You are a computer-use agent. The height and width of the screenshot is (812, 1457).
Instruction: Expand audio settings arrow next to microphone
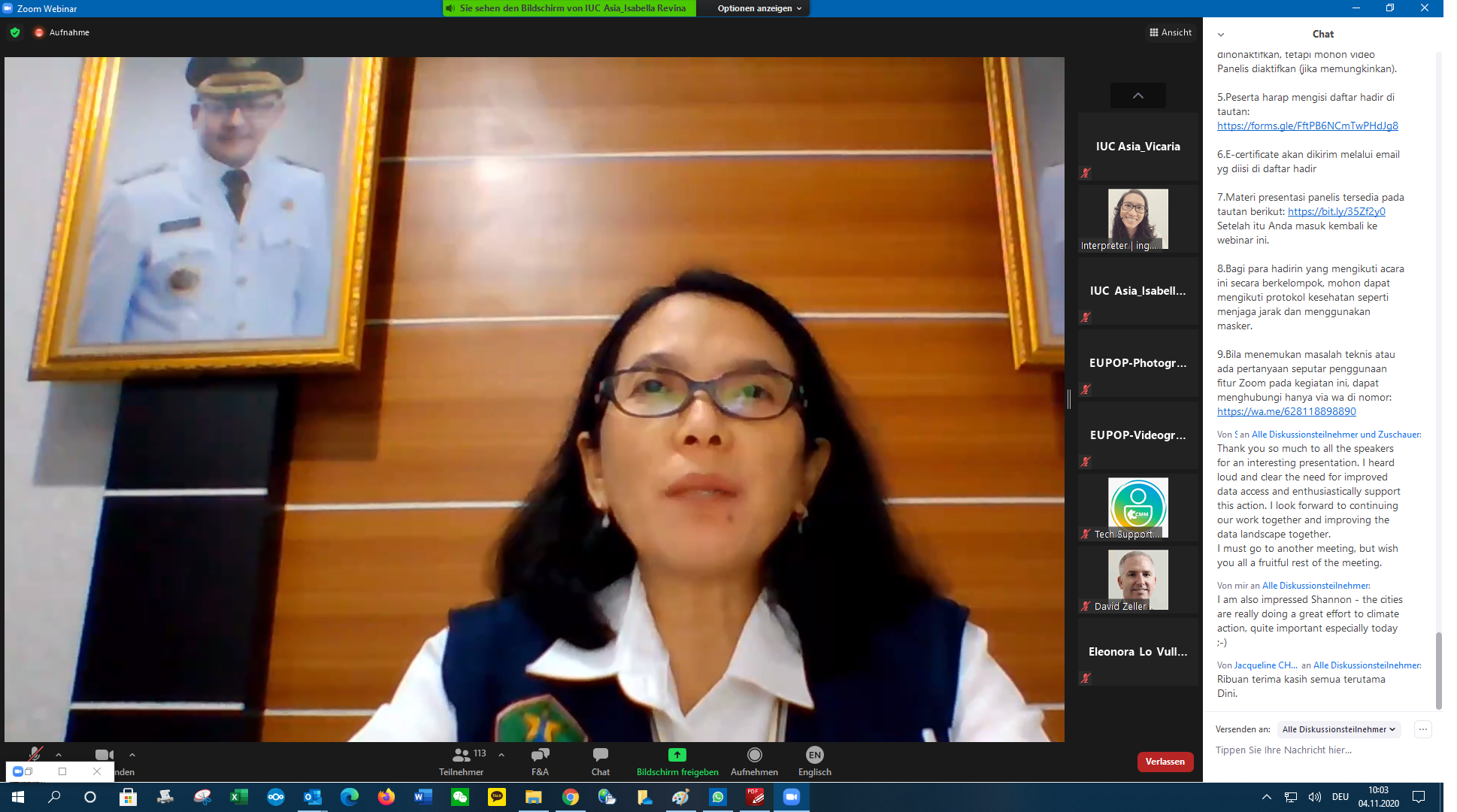[59, 755]
